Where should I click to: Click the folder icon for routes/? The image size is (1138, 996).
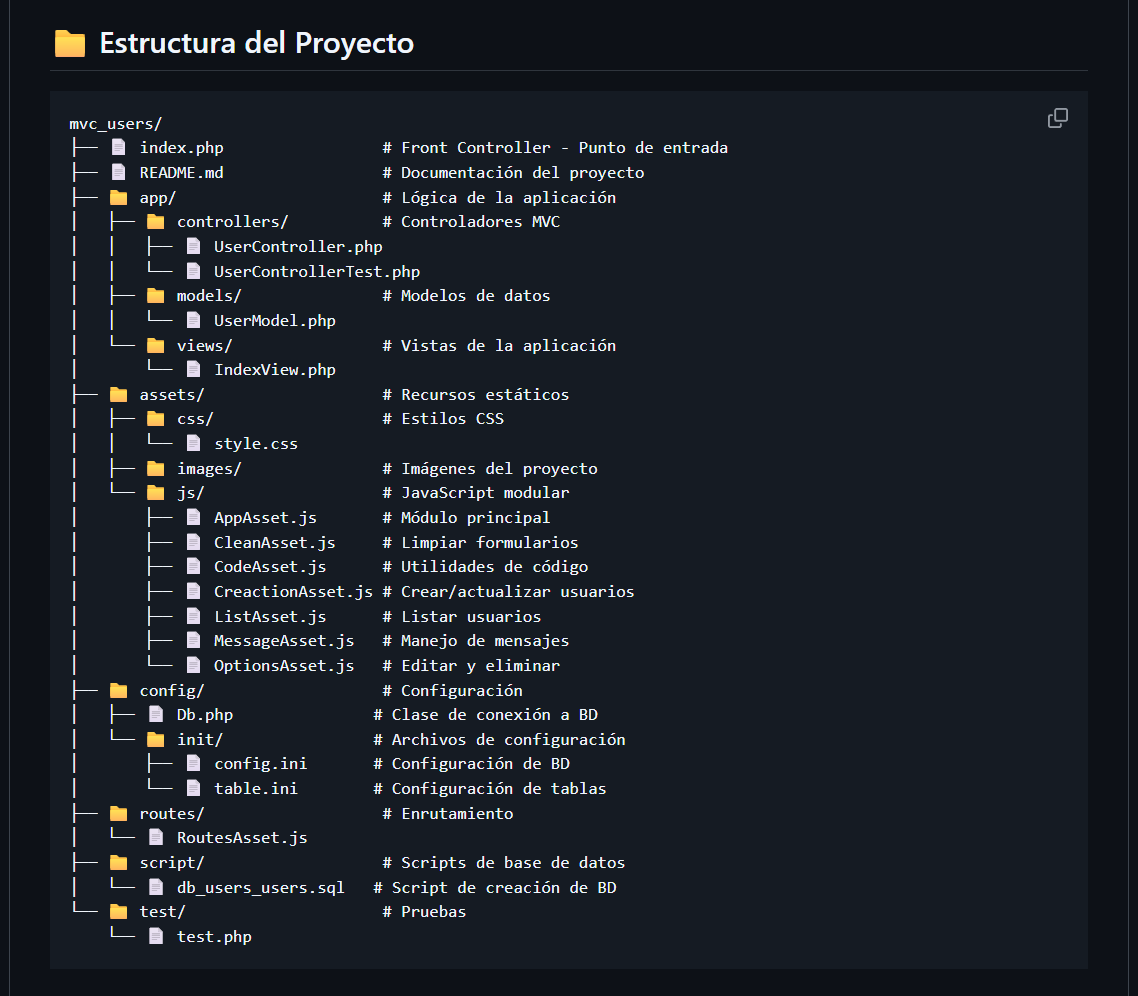pos(118,813)
